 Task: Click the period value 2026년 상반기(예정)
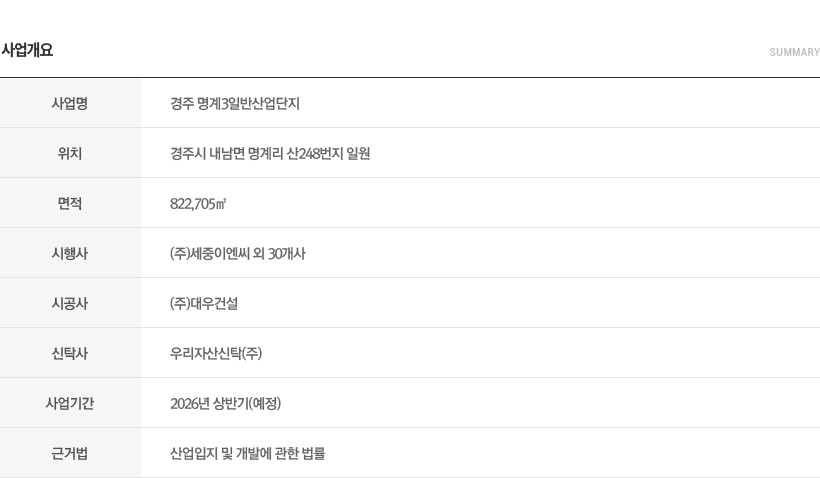[x=225, y=404]
